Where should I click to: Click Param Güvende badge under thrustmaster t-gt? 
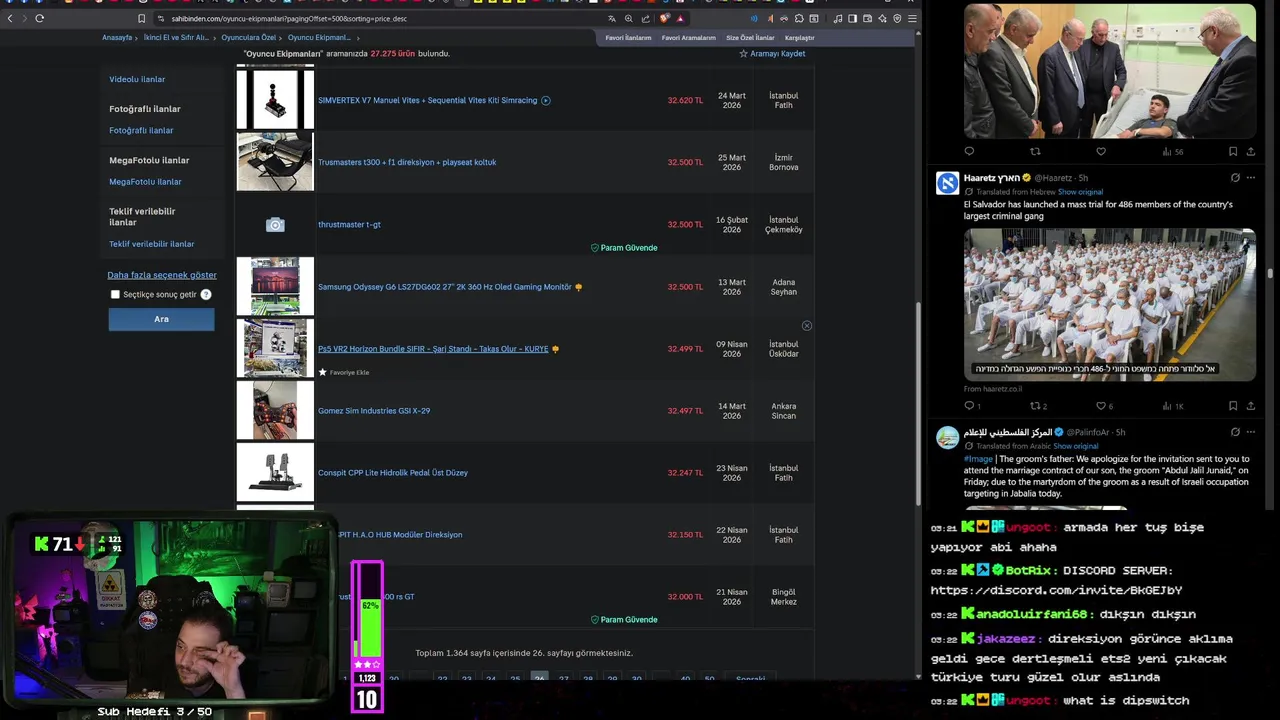click(624, 248)
